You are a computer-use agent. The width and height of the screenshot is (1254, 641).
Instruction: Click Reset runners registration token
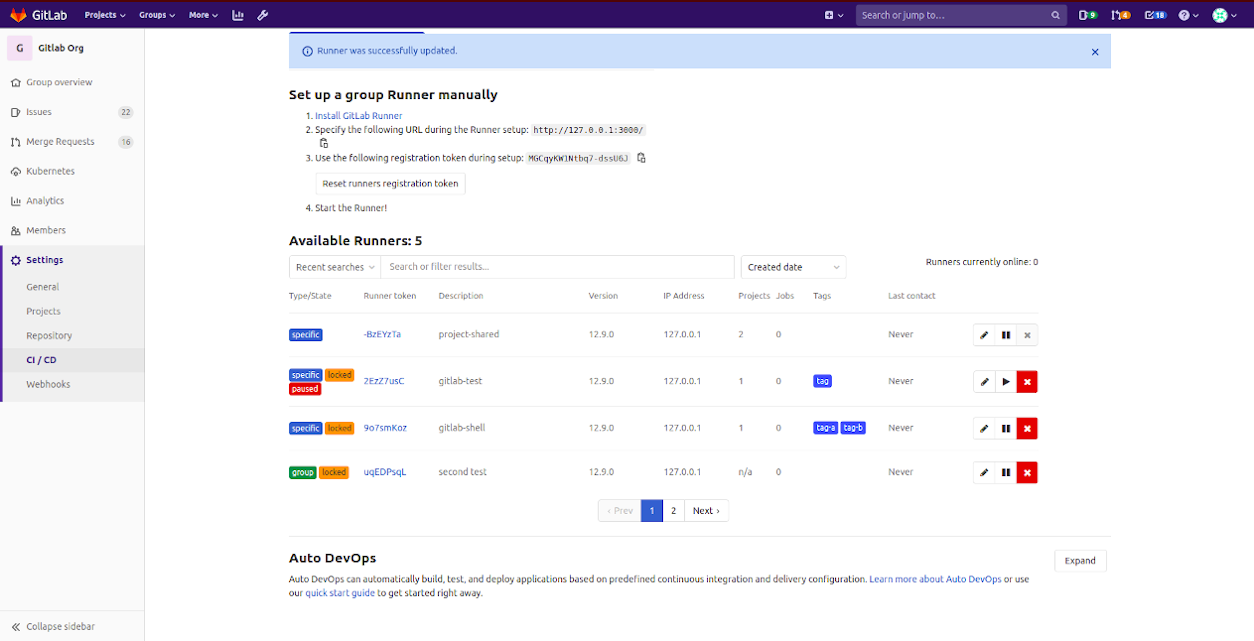[390, 184]
